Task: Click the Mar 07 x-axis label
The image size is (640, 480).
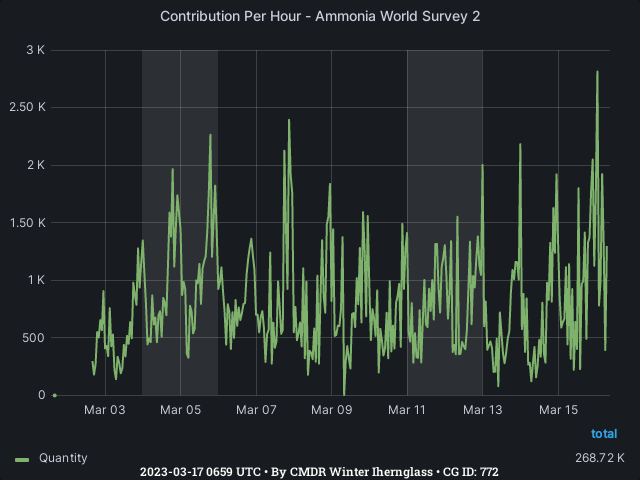Action: click(x=256, y=410)
